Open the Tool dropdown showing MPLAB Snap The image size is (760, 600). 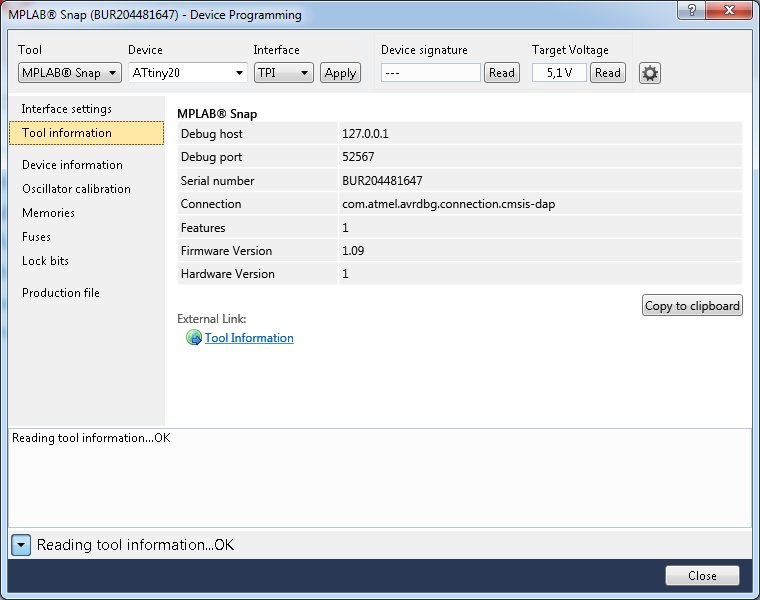click(70, 73)
